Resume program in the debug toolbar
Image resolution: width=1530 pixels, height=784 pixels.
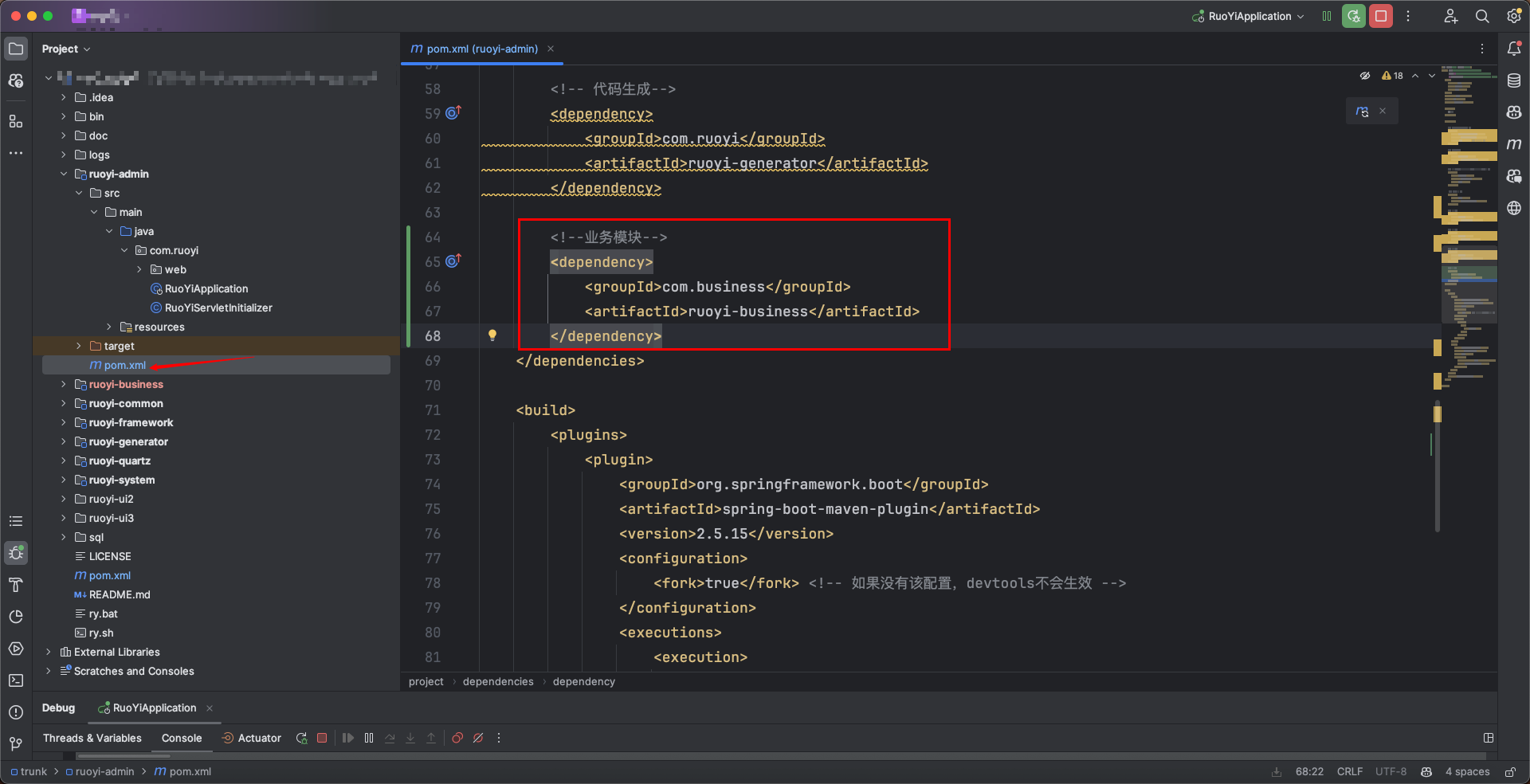coord(348,738)
